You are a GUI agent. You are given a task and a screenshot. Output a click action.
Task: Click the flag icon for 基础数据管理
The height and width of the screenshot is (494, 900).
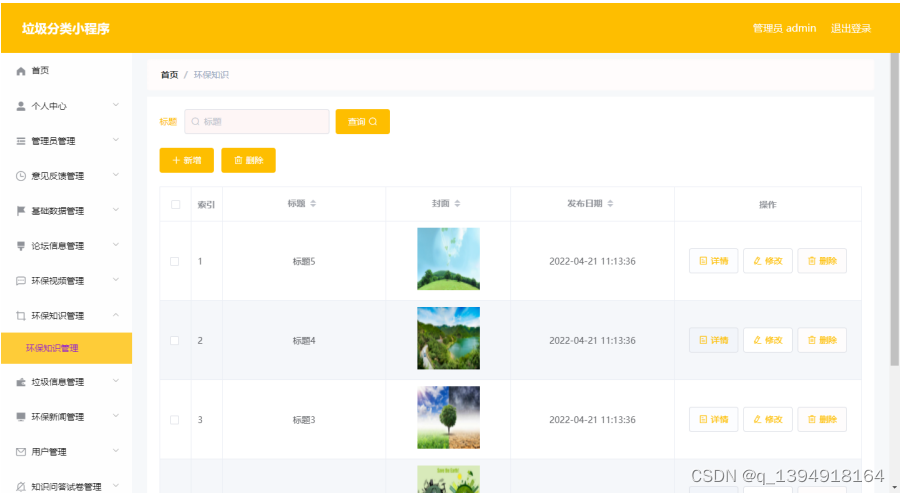[21, 211]
